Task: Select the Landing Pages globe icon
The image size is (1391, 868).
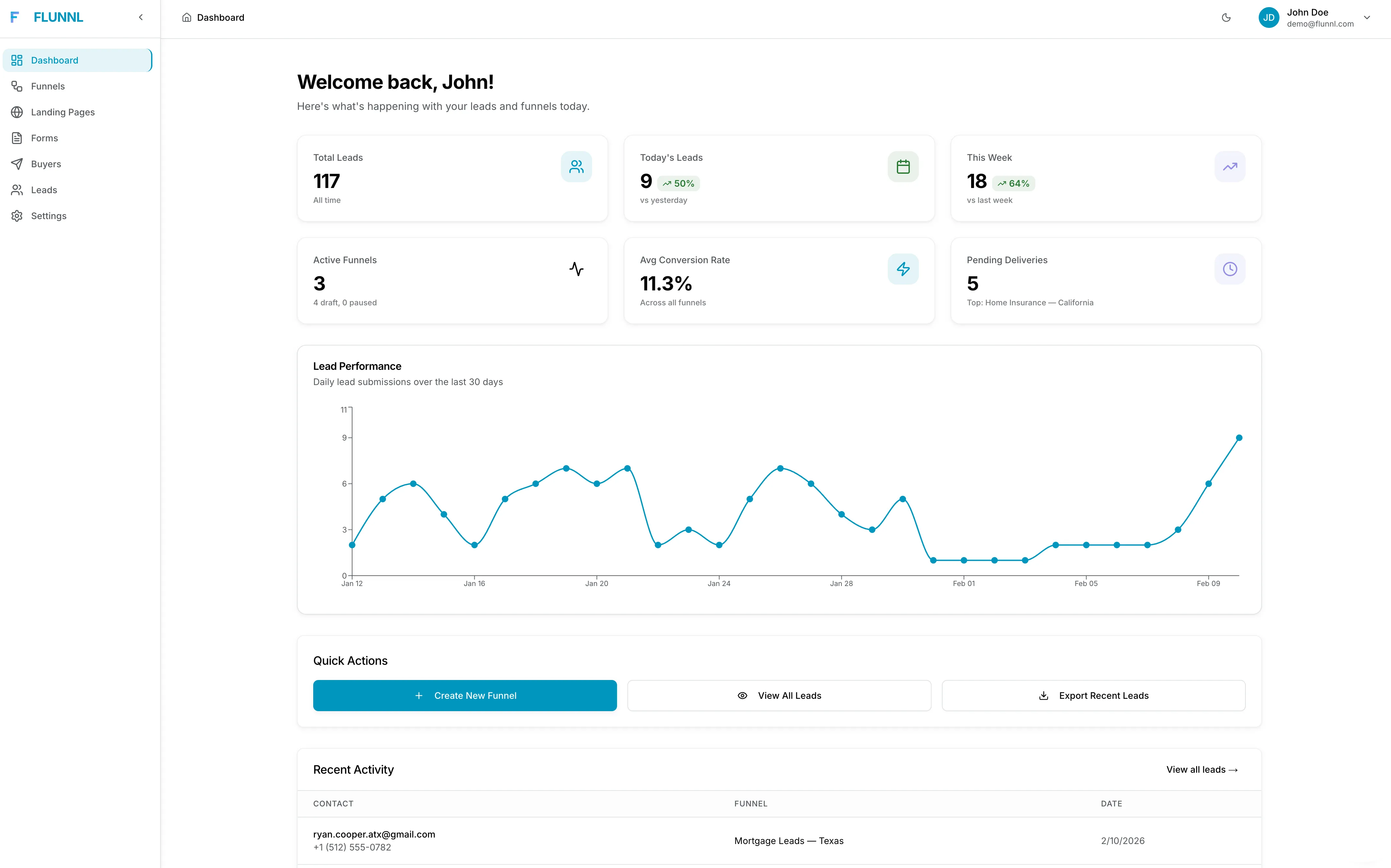Action: (17, 112)
